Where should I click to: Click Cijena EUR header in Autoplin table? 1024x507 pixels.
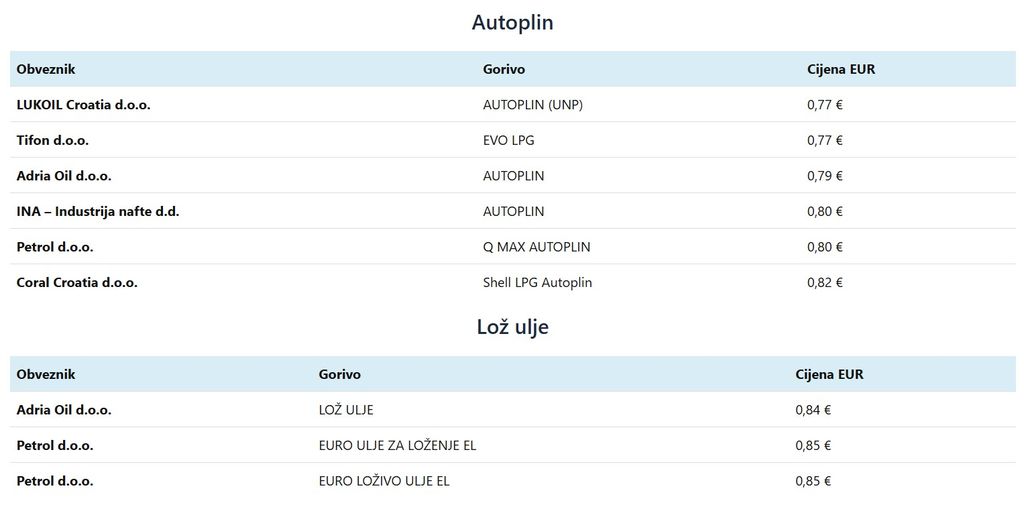point(841,69)
